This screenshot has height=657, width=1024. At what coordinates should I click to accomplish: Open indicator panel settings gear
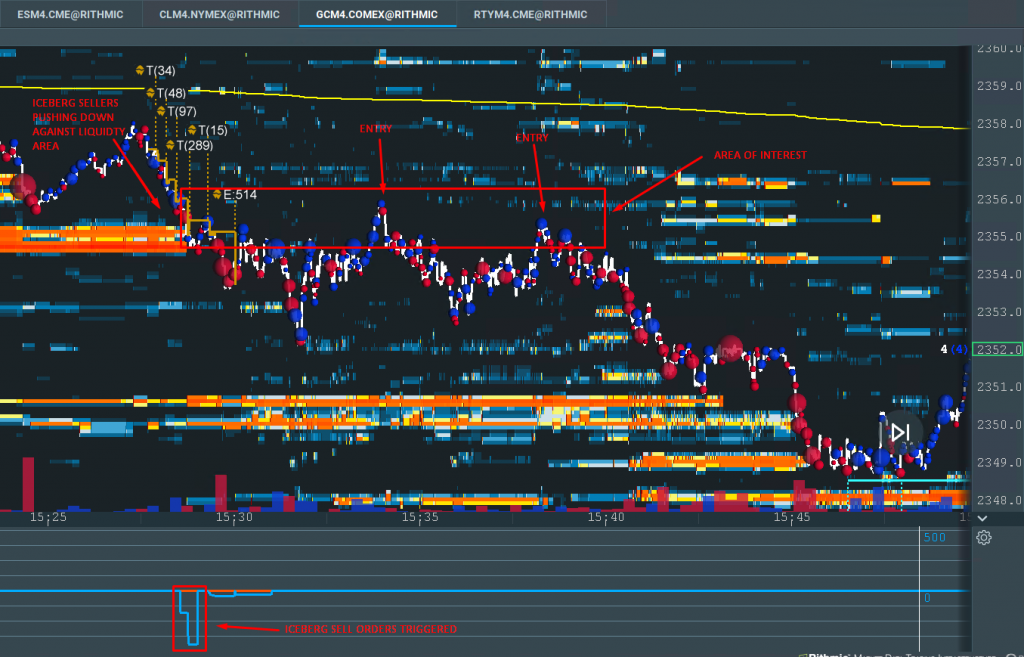coord(984,538)
